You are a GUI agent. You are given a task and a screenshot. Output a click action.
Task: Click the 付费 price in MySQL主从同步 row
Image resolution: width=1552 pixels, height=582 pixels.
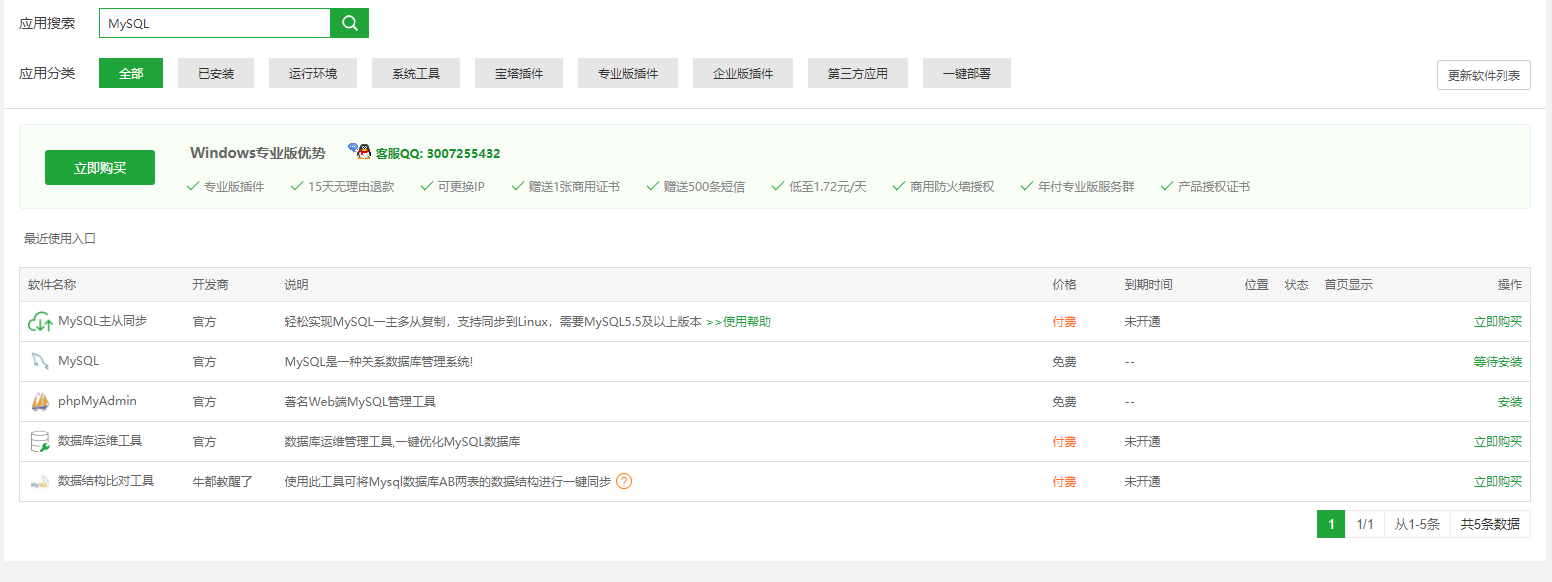click(x=1065, y=322)
